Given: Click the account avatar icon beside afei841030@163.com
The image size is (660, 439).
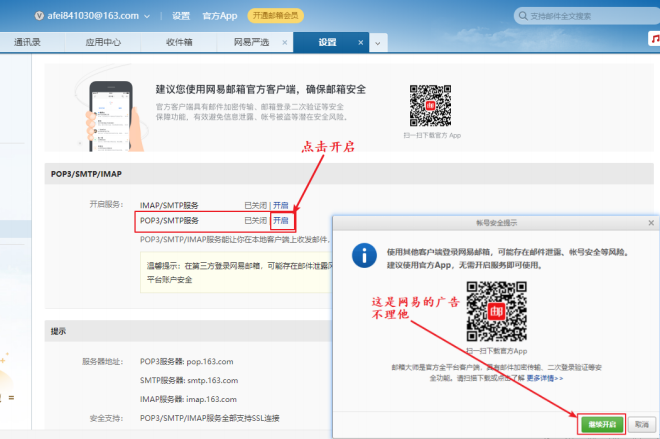Looking at the screenshot, I should coord(42,16).
